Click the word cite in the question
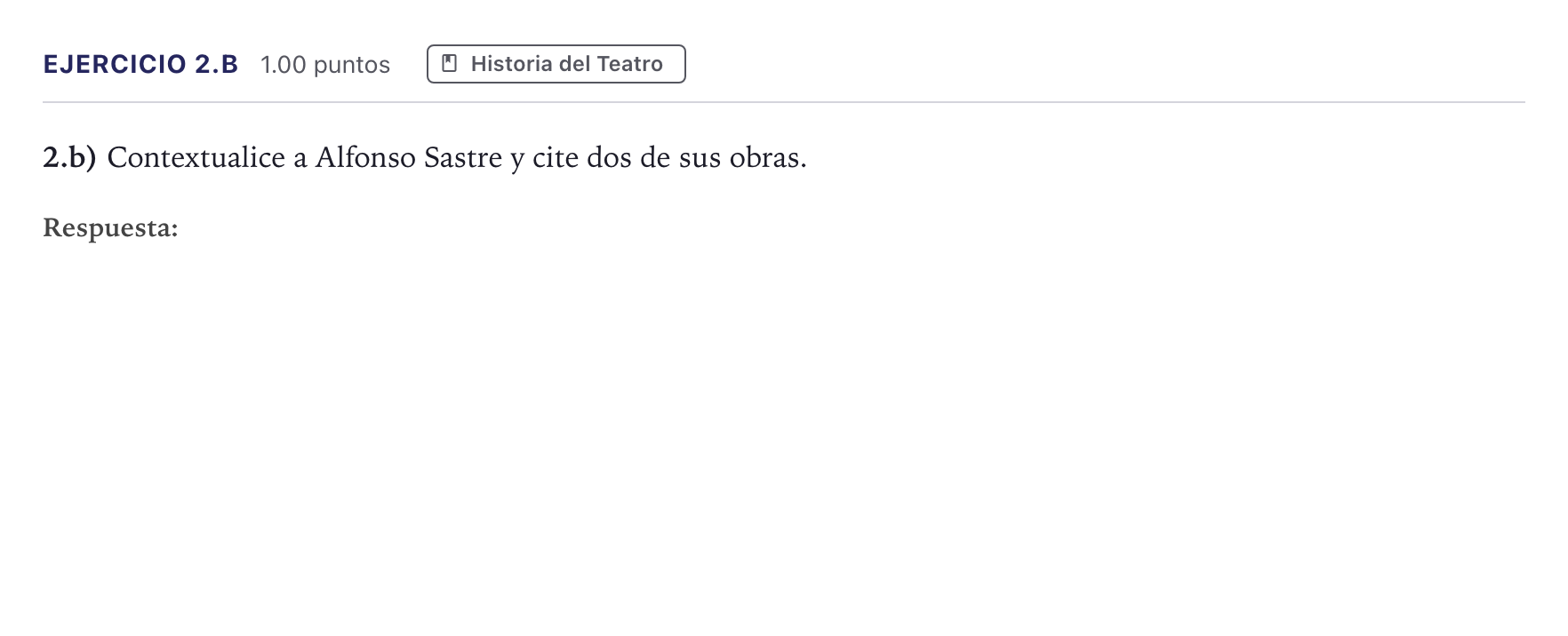The height and width of the screenshot is (636, 1568). pyautogui.click(x=556, y=157)
